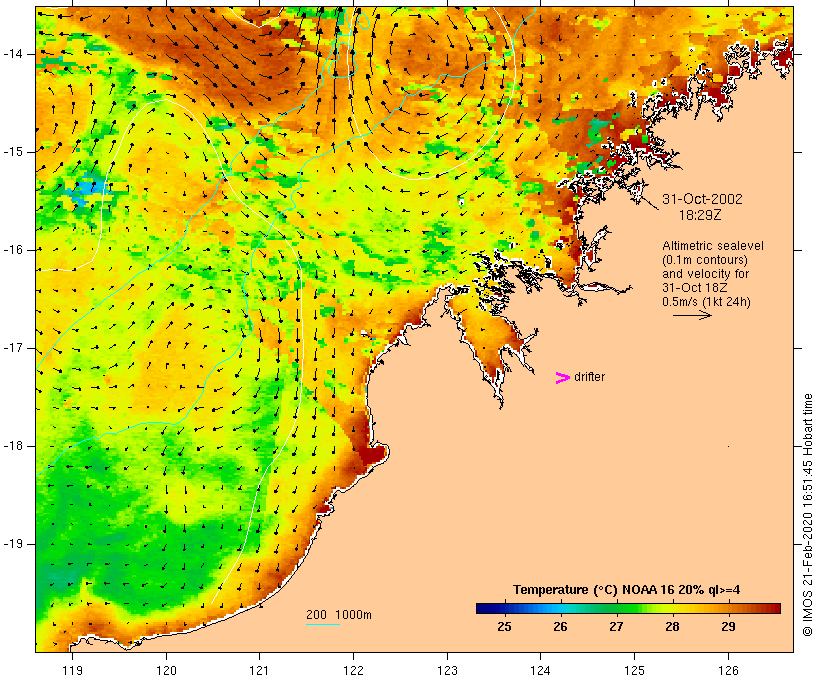Click the color bar label '25'
This screenshot has height=680, width=820.
pyautogui.click(x=504, y=626)
